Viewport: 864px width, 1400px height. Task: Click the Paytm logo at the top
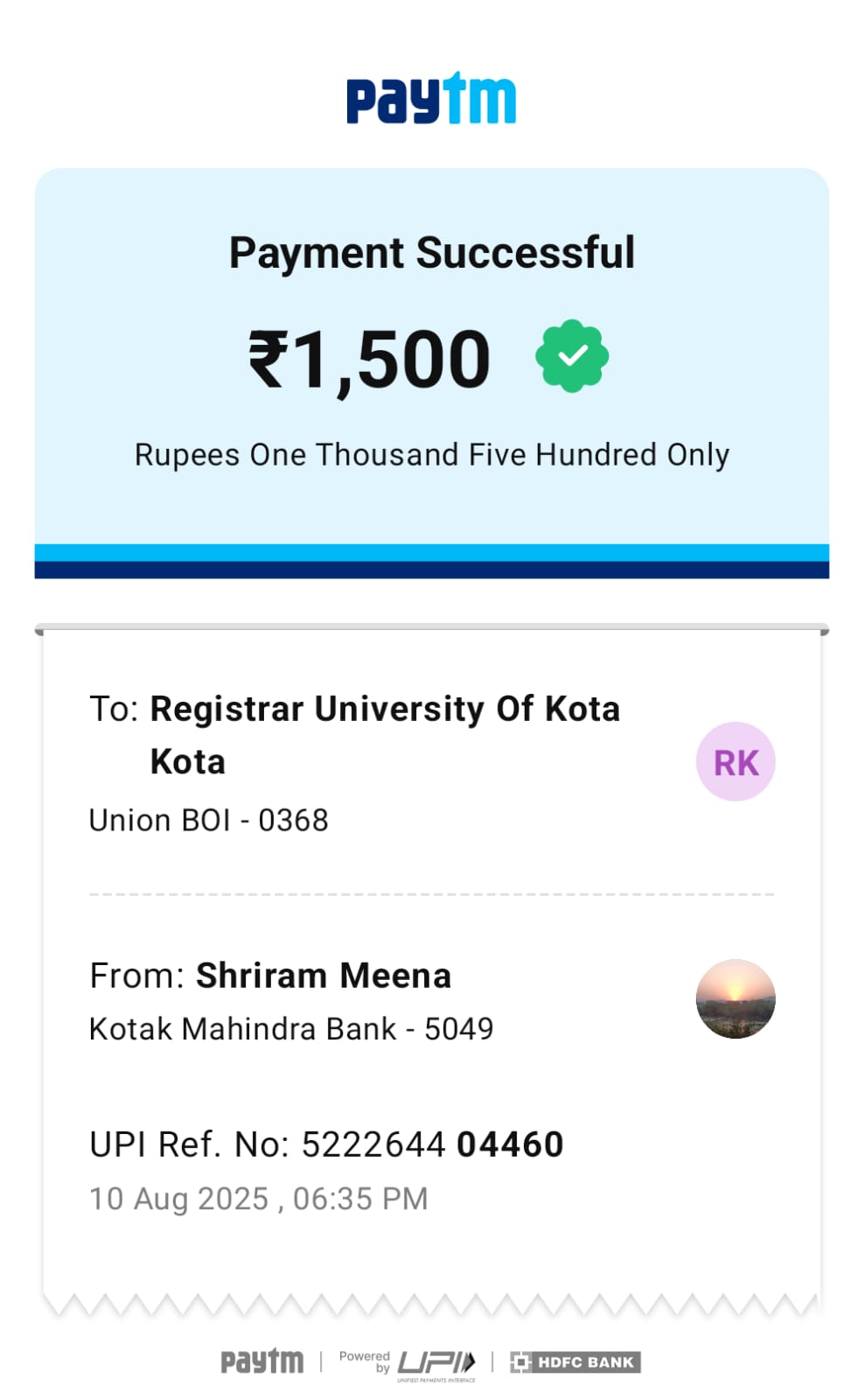coord(431,99)
